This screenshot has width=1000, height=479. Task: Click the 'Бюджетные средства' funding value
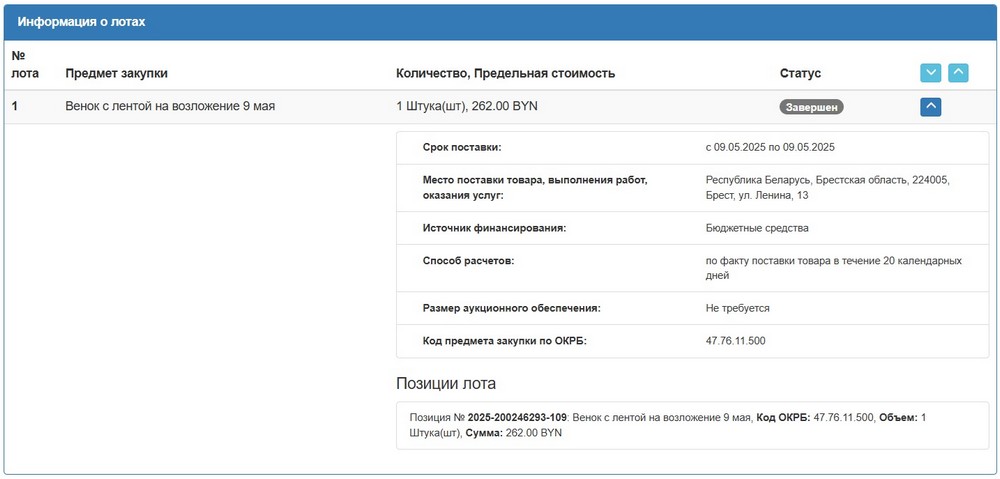[756, 228]
